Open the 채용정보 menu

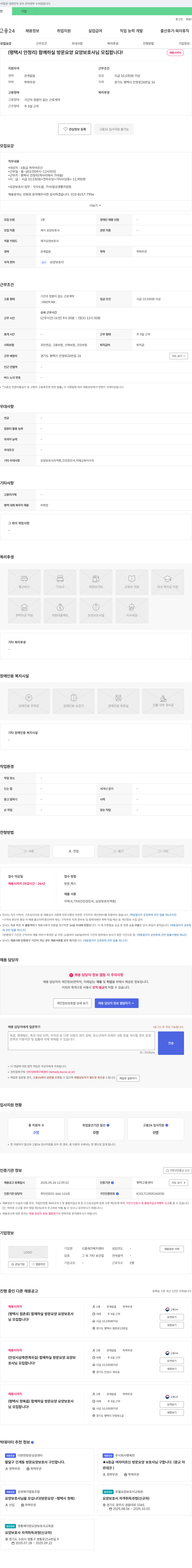coord(32,31)
